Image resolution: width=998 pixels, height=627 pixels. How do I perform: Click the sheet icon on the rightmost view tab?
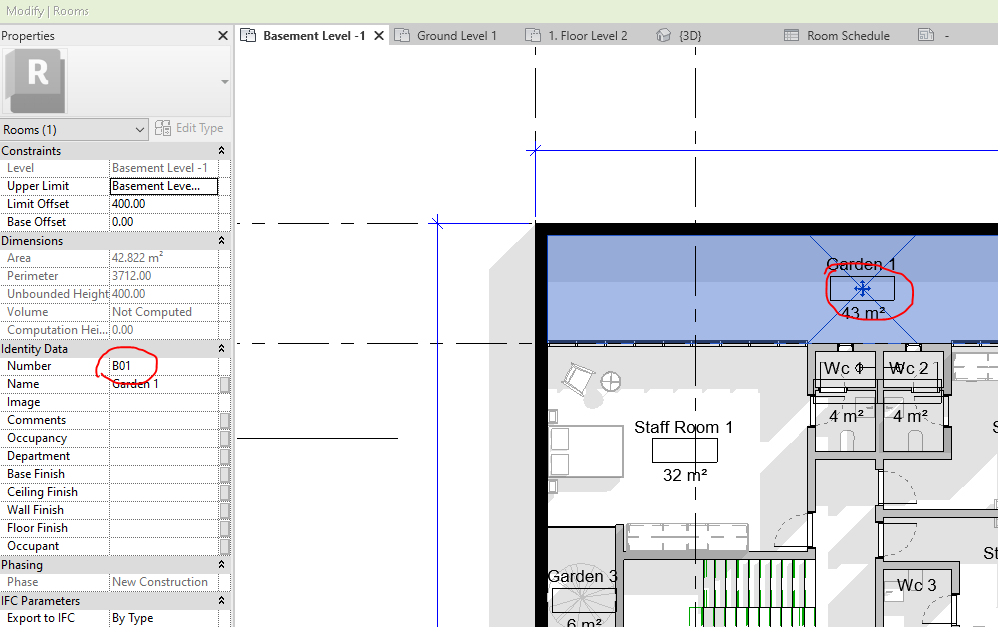(928, 34)
